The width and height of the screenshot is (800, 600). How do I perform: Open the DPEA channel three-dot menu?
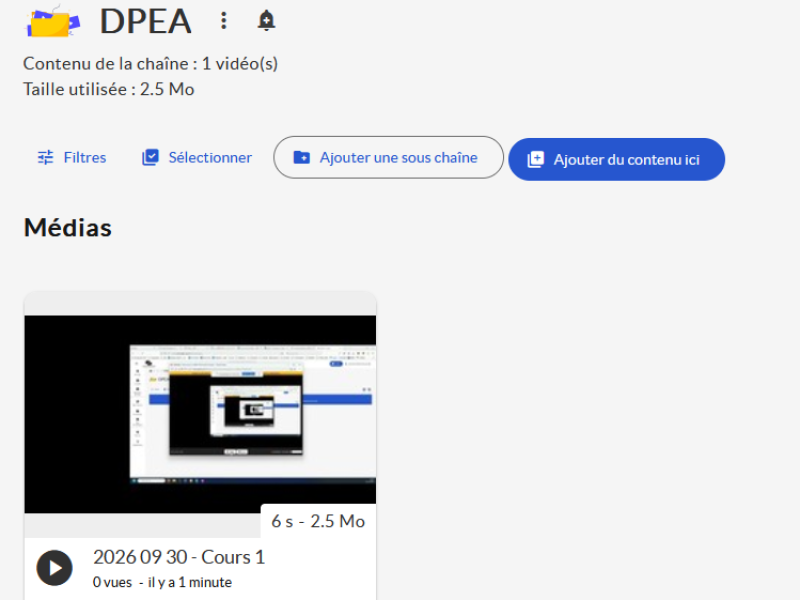[223, 21]
